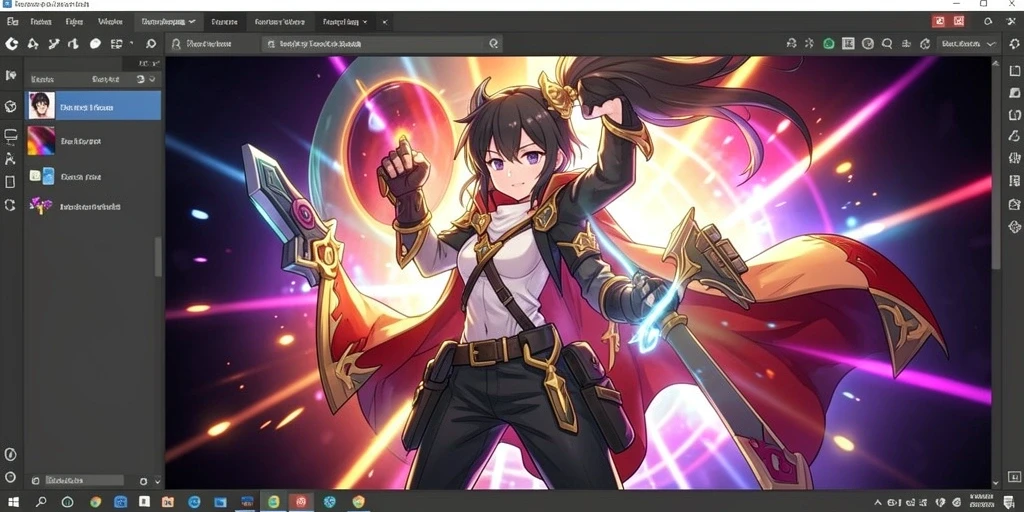Viewport: 1024px width, 512px height.
Task: Click the triangle shape tool icon
Action: pyautogui.click(x=32, y=44)
